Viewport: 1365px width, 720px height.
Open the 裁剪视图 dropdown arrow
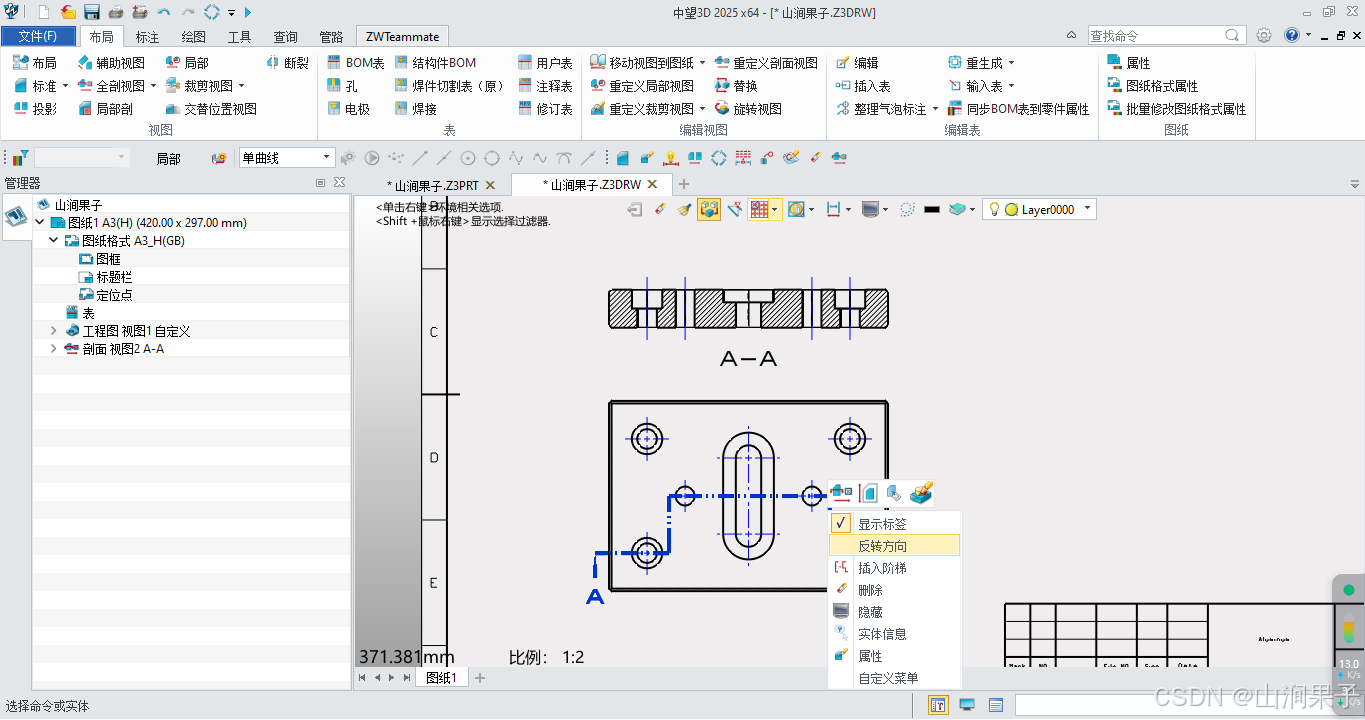[x=241, y=86]
